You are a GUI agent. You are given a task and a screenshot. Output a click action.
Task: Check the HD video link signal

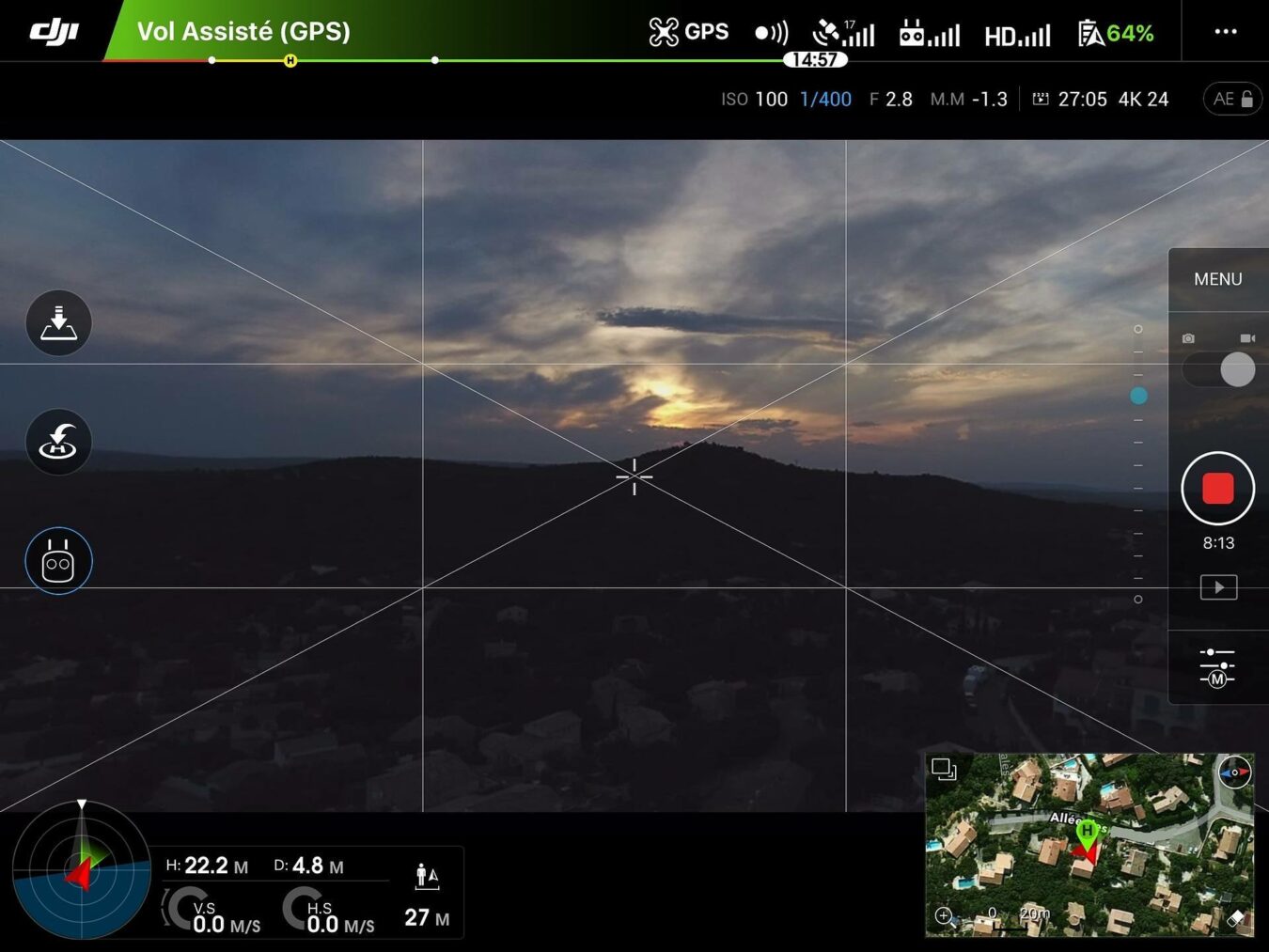1016,36
